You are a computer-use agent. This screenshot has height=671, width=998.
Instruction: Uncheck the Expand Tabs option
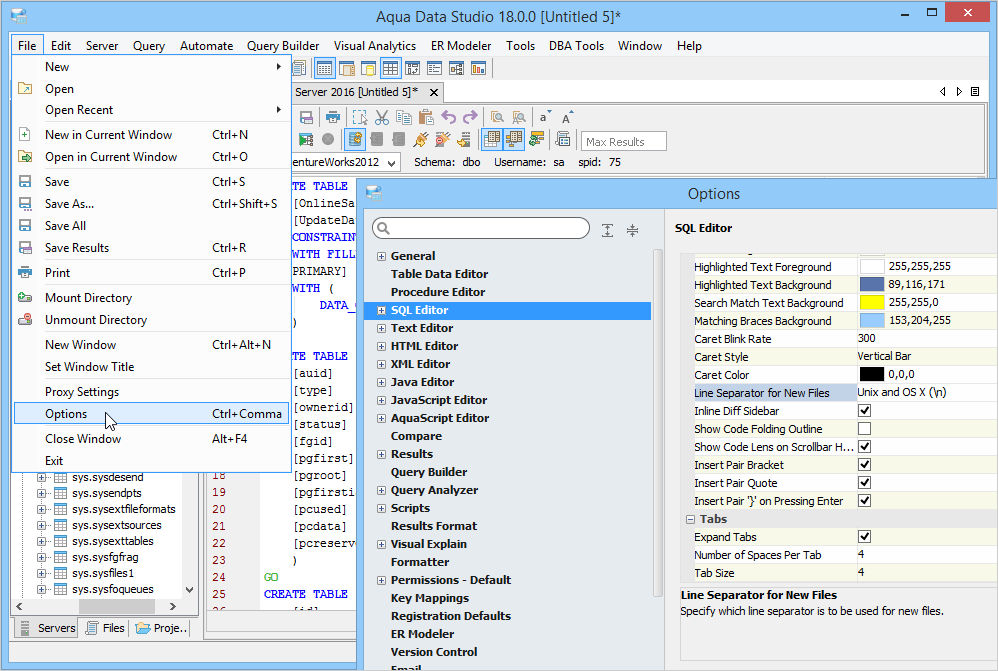[864, 537]
